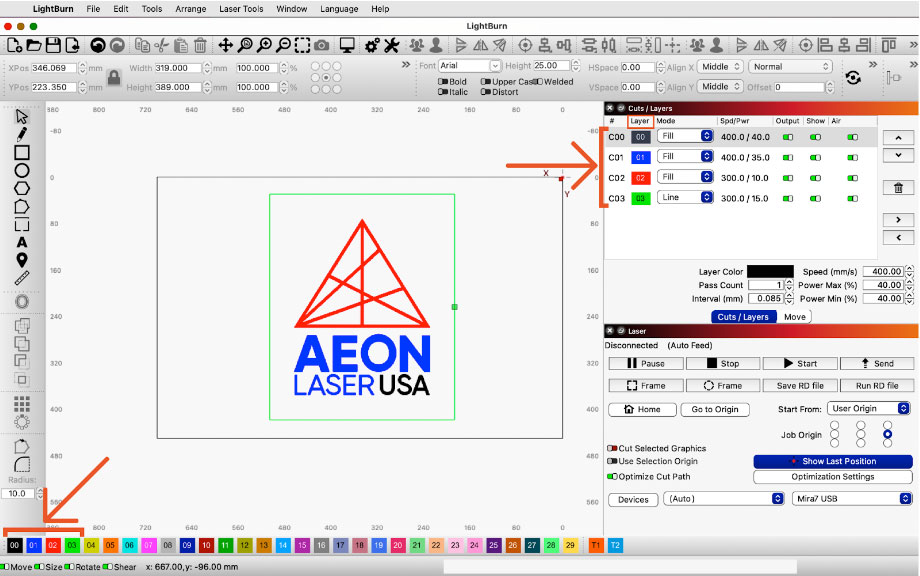Select the Rectangle drawing tool

pyautogui.click(x=21, y=153)
